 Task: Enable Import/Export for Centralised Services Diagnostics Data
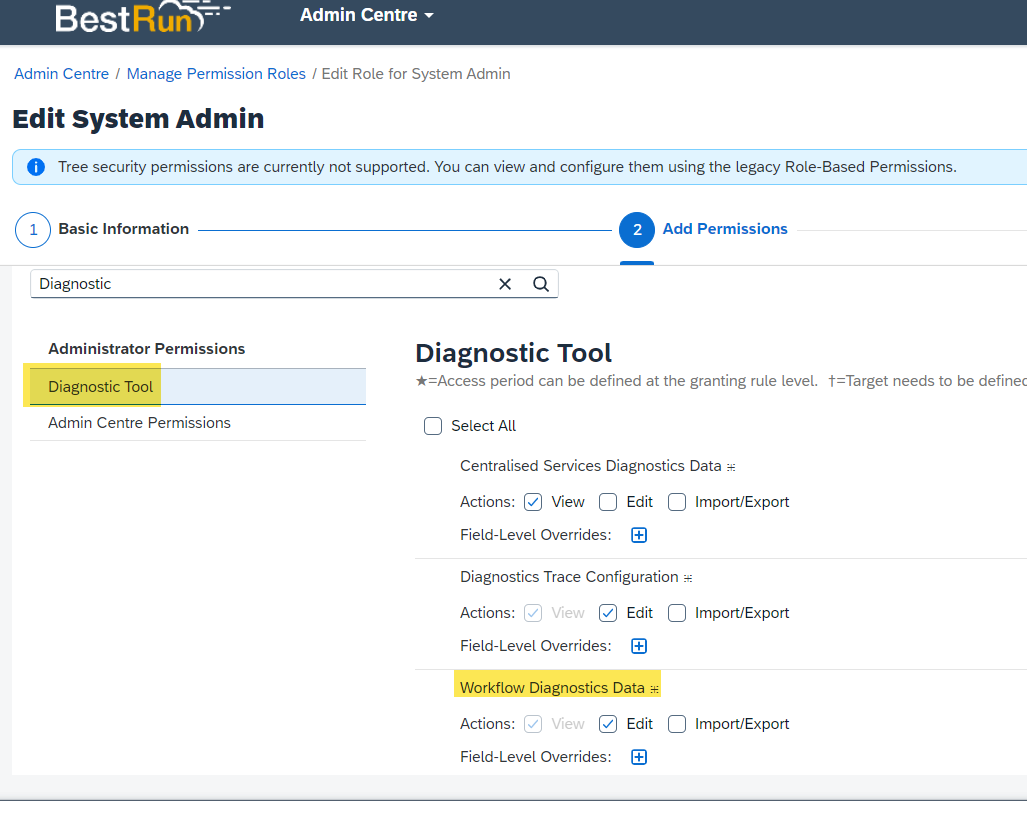point(677,502)
